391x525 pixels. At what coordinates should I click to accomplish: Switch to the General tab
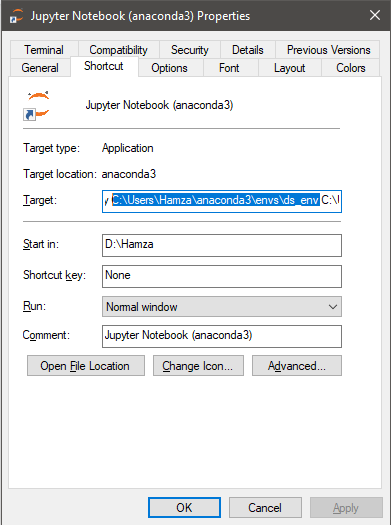[40, 68]
